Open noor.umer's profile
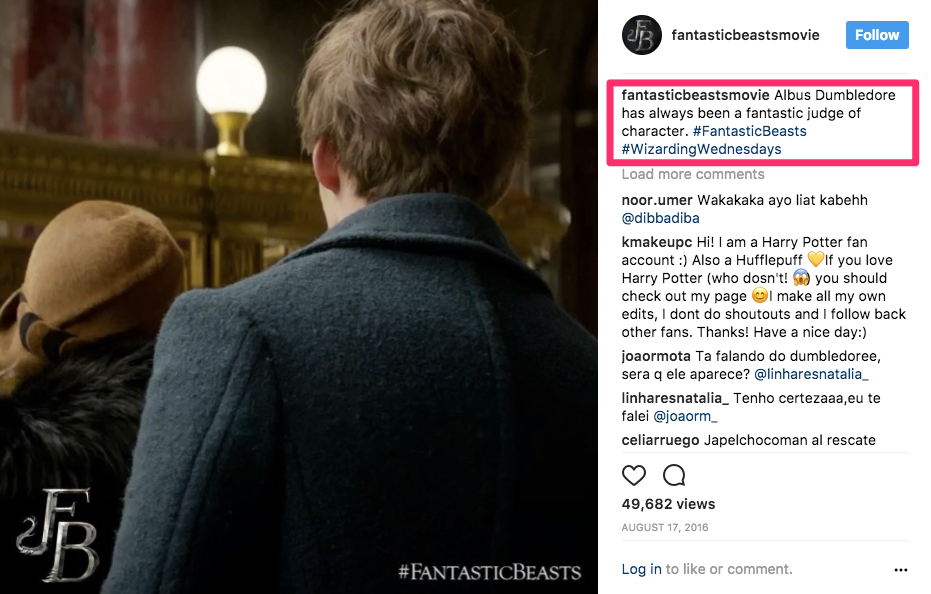Screen dimensions: 931x594 tap(657, 200)
